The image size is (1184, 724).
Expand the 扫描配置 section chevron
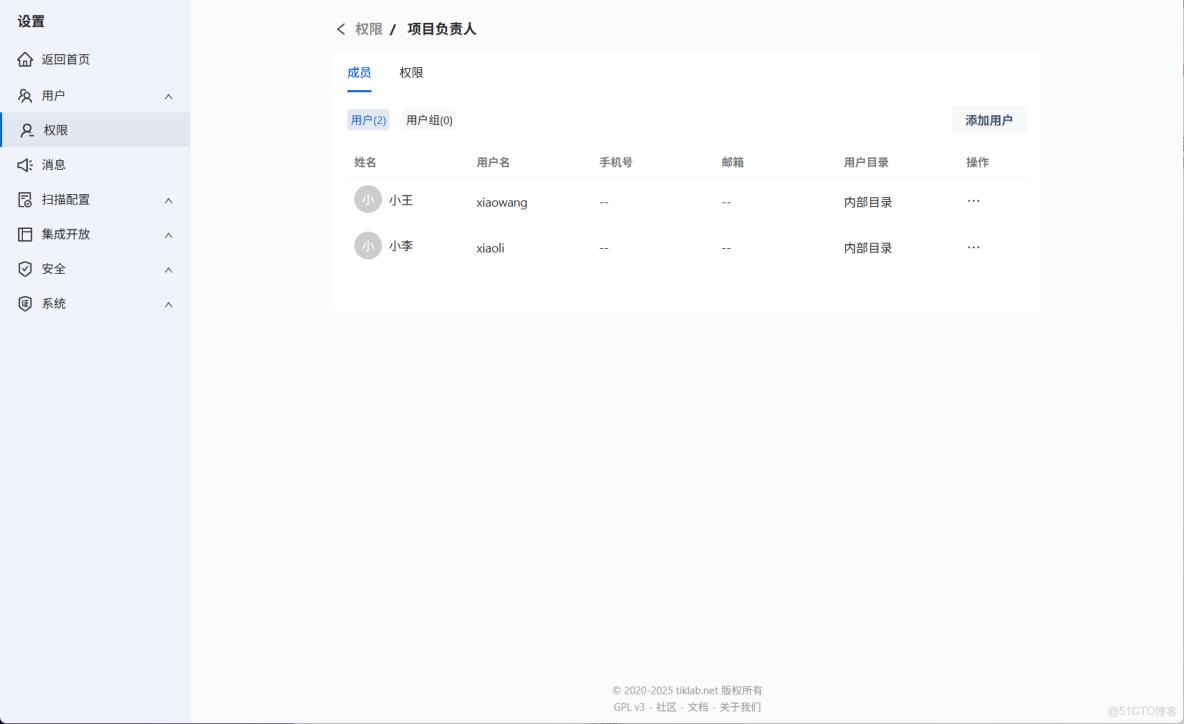pyautogui.click(x=168, y=199)
